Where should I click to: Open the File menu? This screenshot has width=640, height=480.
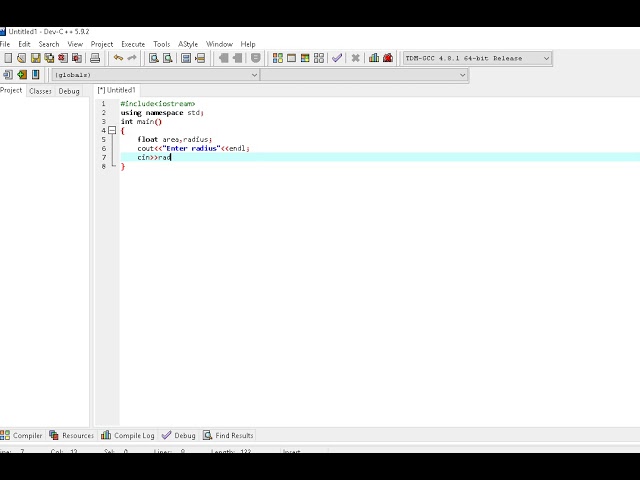pyautogui.click(x=5, y=44)
